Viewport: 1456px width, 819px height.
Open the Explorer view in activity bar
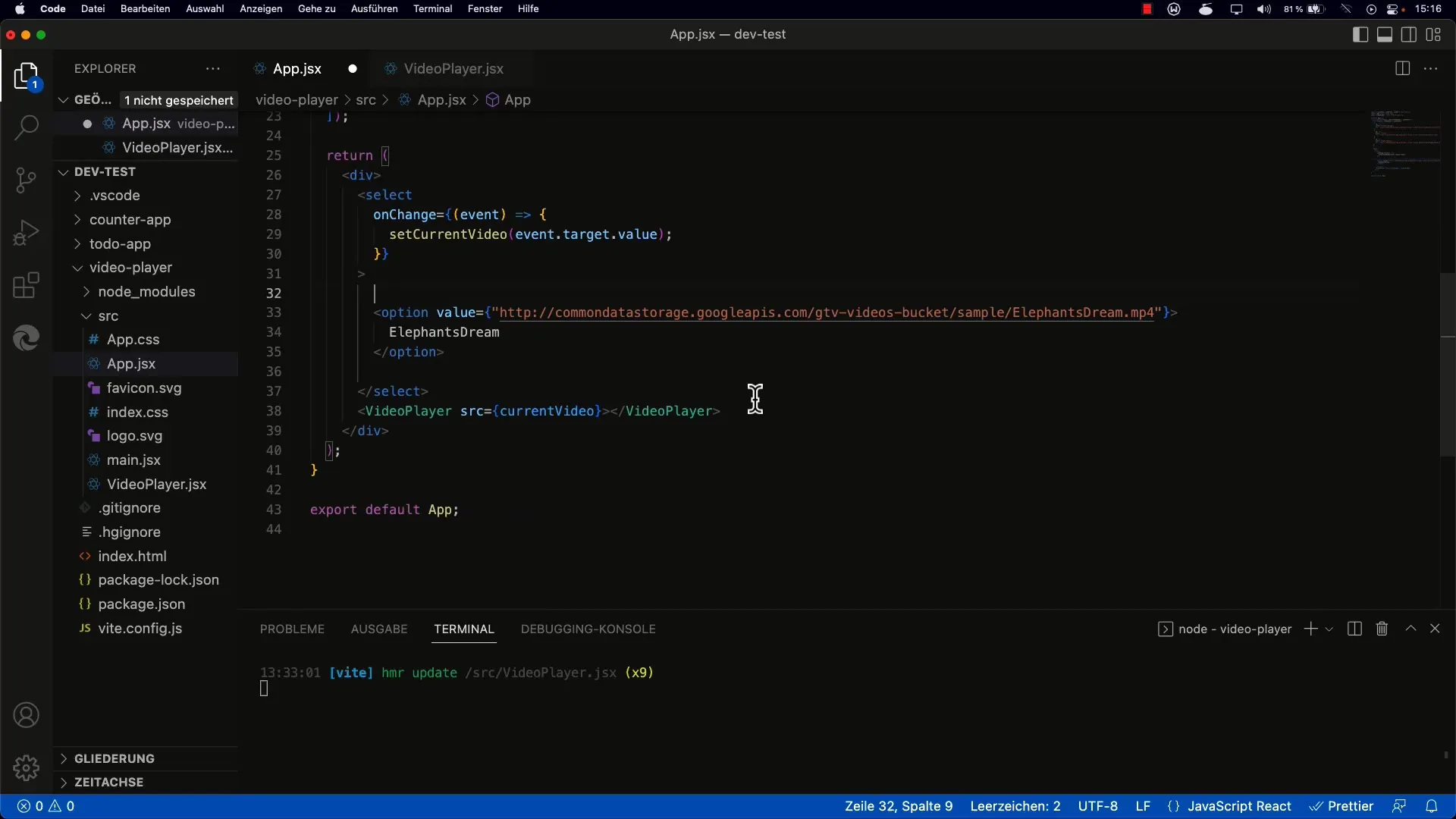[x=27, y=76]
